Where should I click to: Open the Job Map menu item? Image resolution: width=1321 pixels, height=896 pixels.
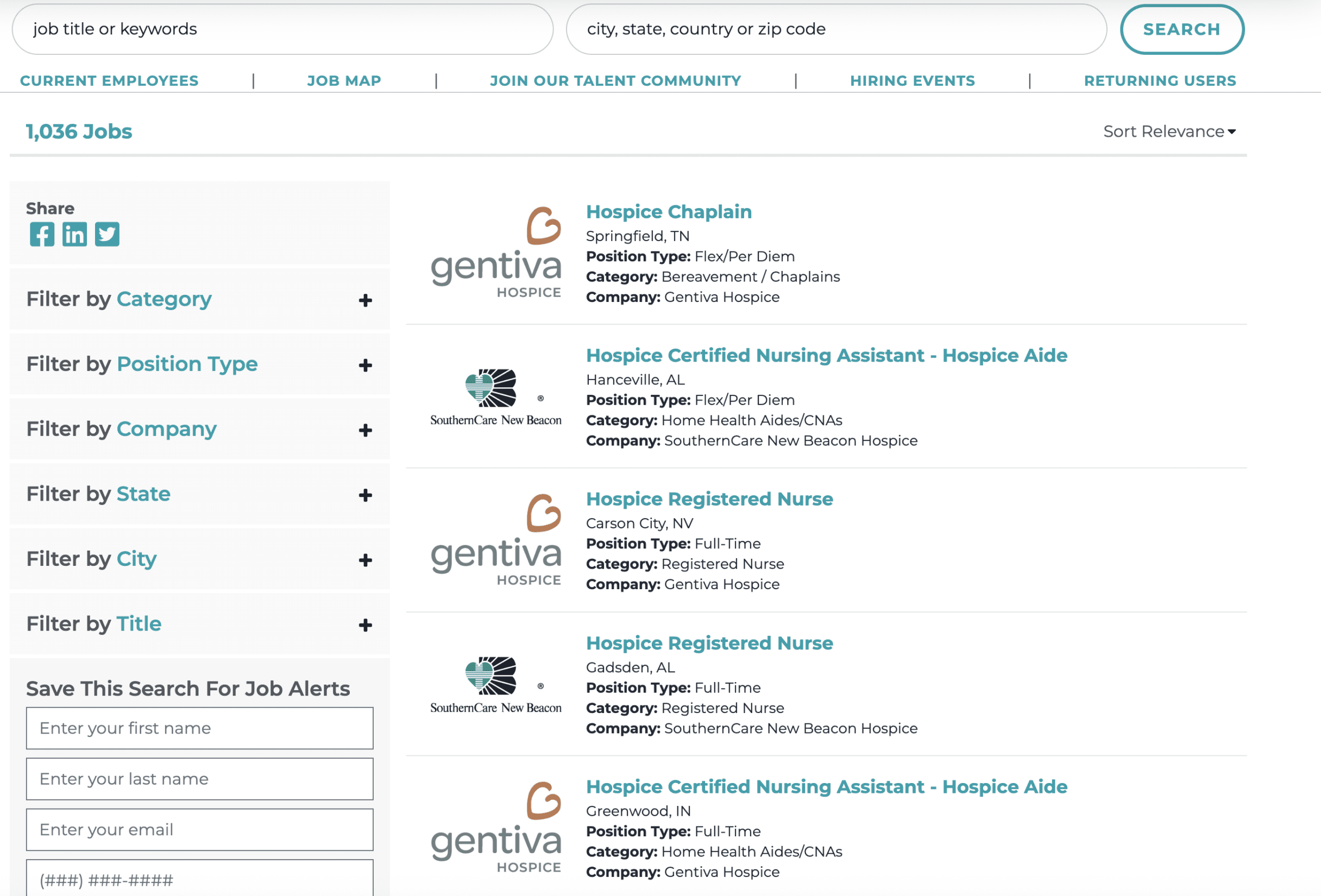click(344, 81)
